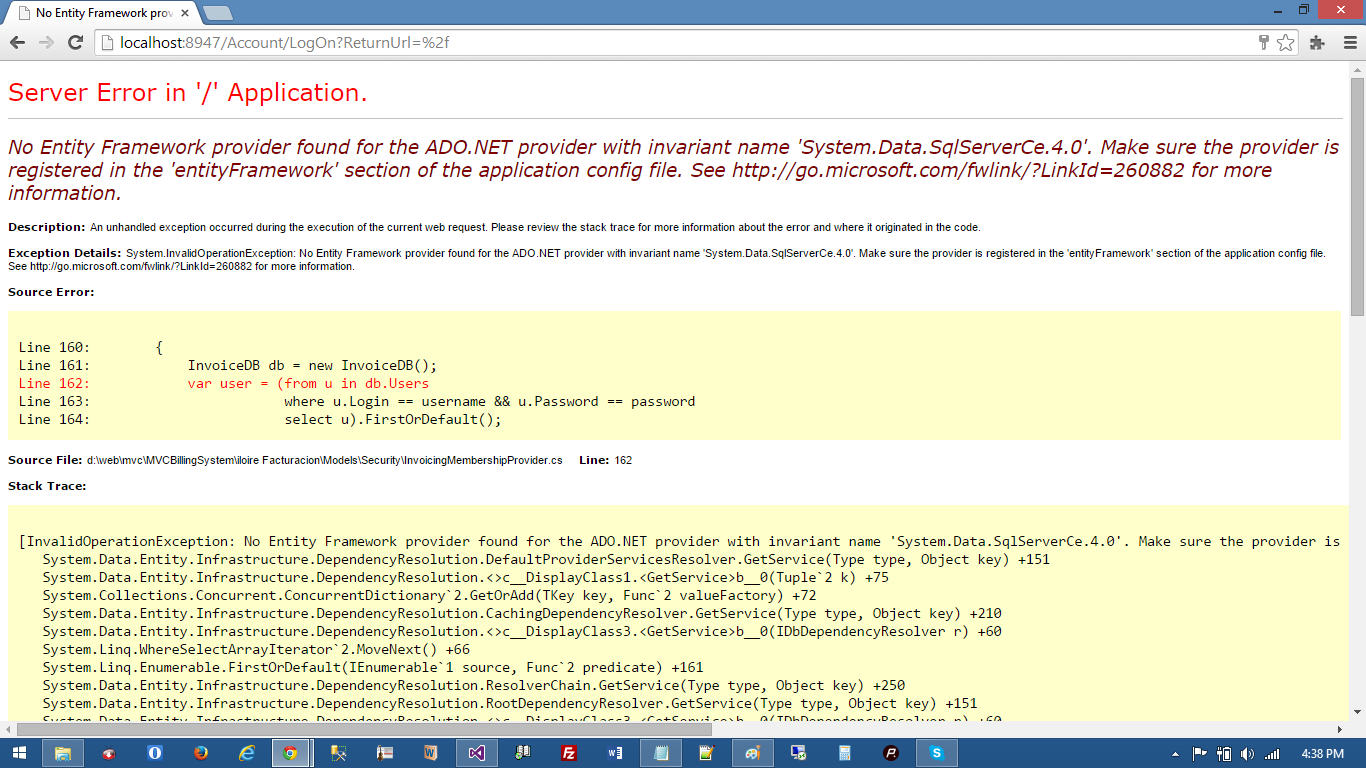1366x768 pixels.
Task: Show hidden system tray icons
Action: (x=1177, y=754)
